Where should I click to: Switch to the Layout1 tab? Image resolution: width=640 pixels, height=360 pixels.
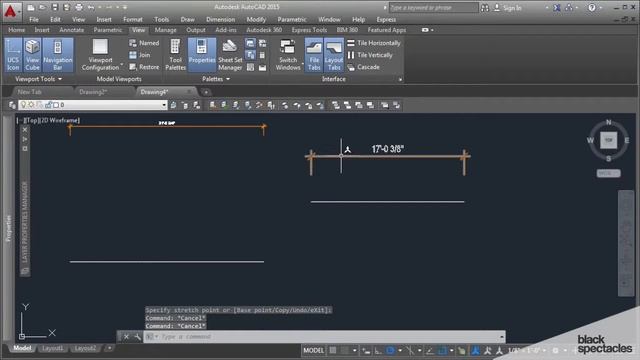53,348
